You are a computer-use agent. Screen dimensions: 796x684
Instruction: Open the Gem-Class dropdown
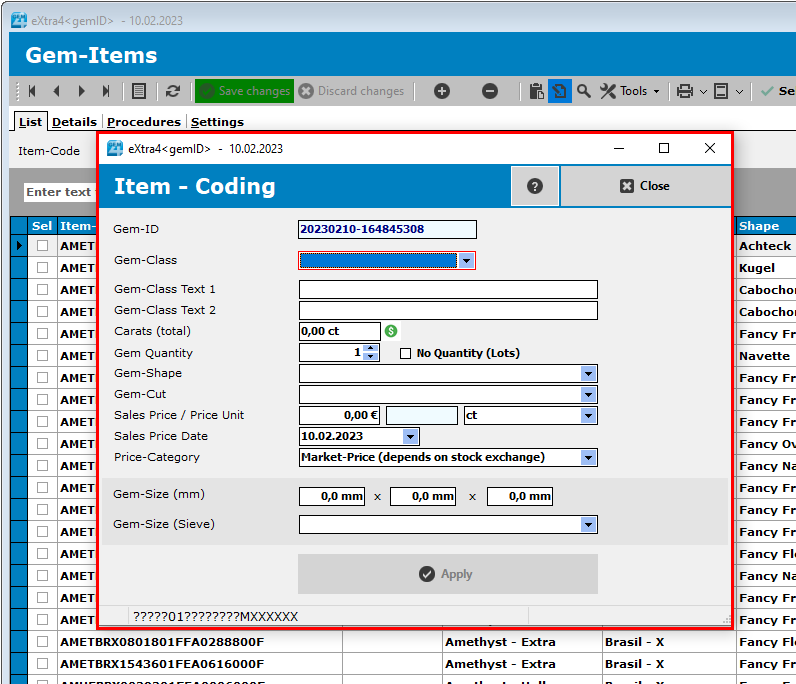tap(465, 261)
